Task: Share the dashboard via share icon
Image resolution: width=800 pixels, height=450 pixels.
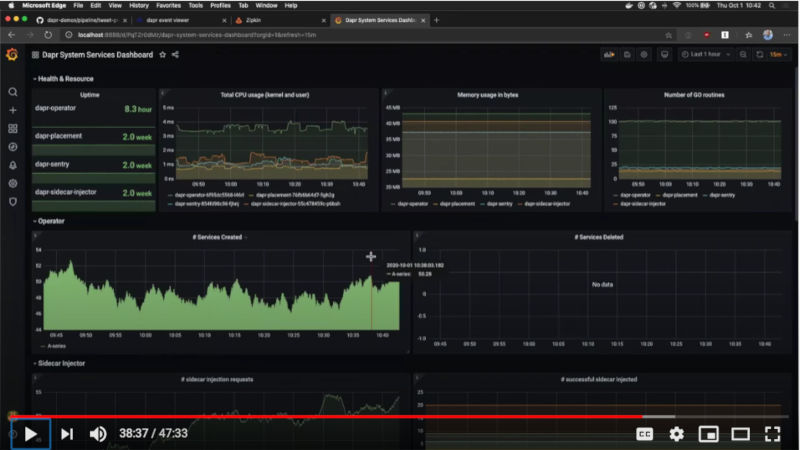Action: (x=175, y=55)
